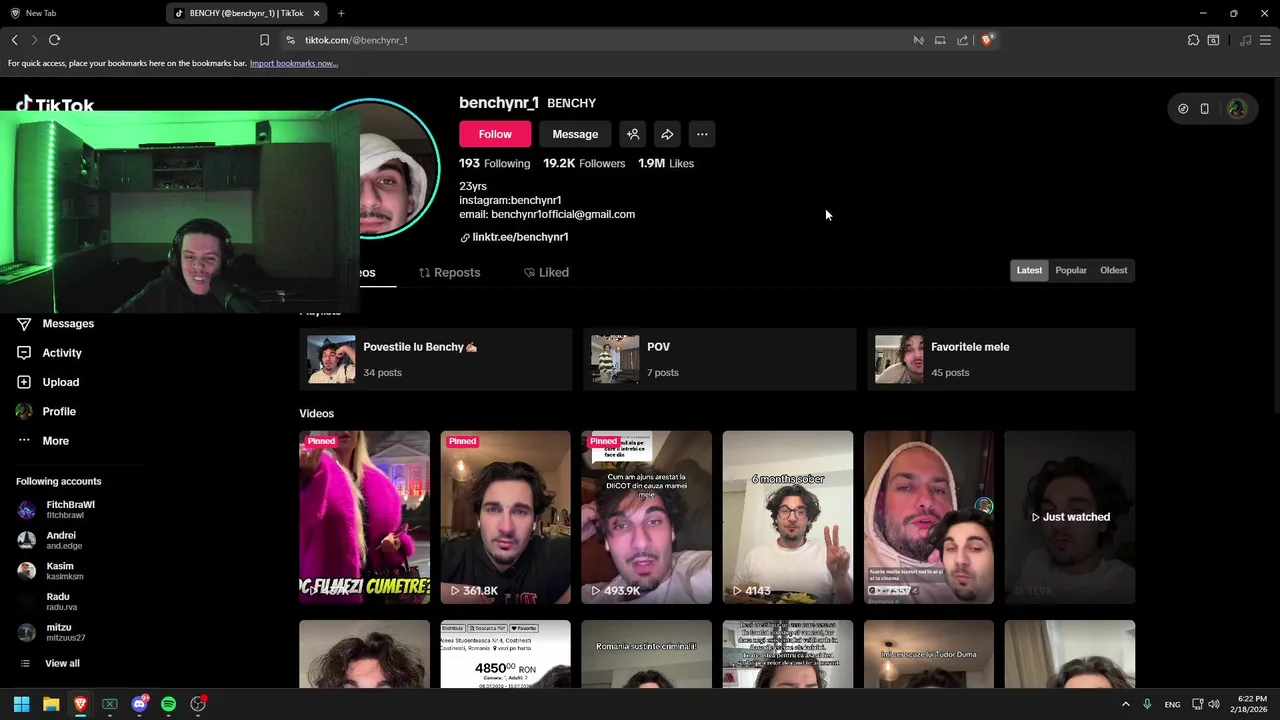Open Radu radu.rva following account
This screenshot has height=720, width=1280.
48,602
